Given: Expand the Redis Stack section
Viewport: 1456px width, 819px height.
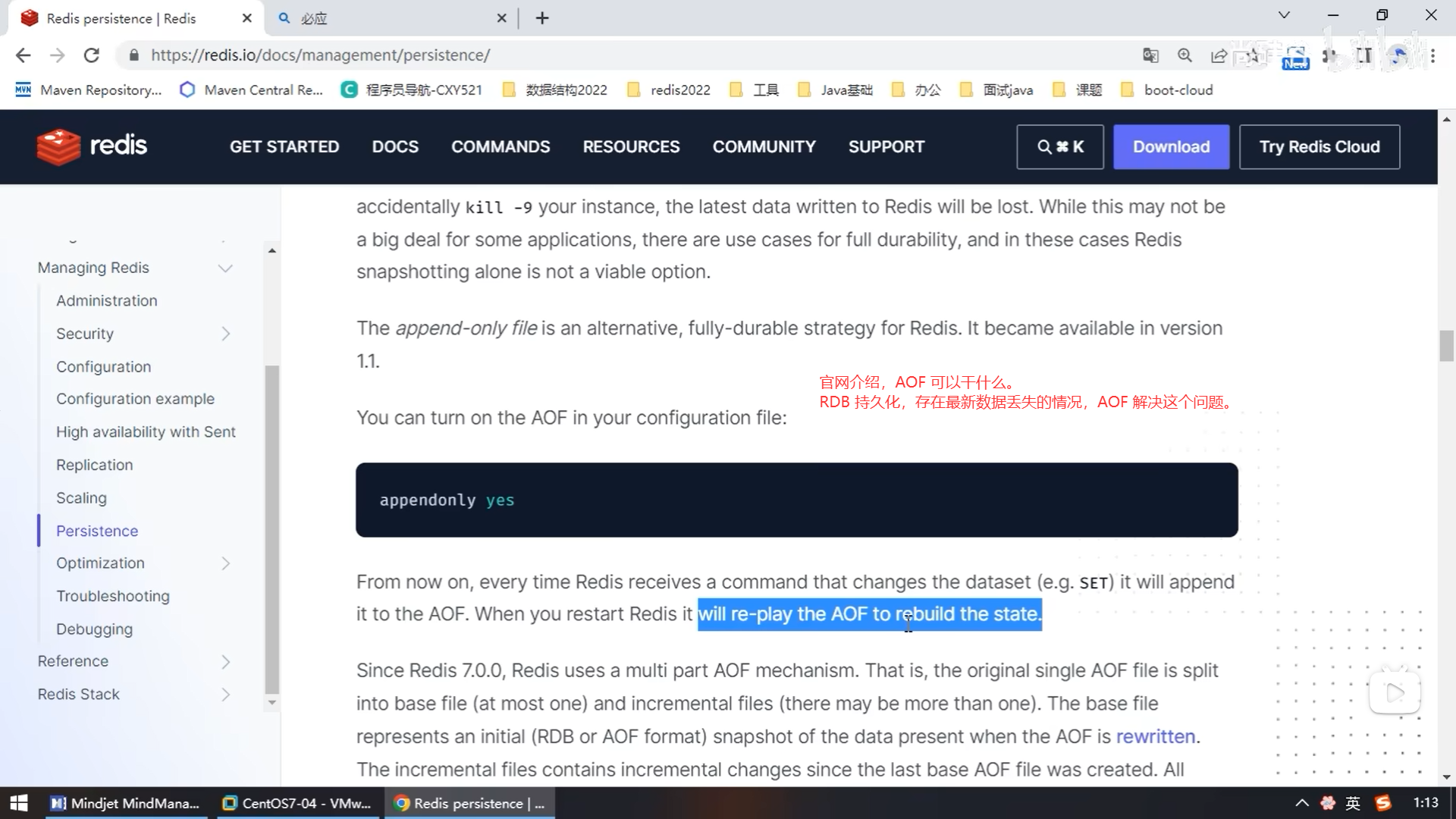Looking at the screenshot, I should 225,695.
